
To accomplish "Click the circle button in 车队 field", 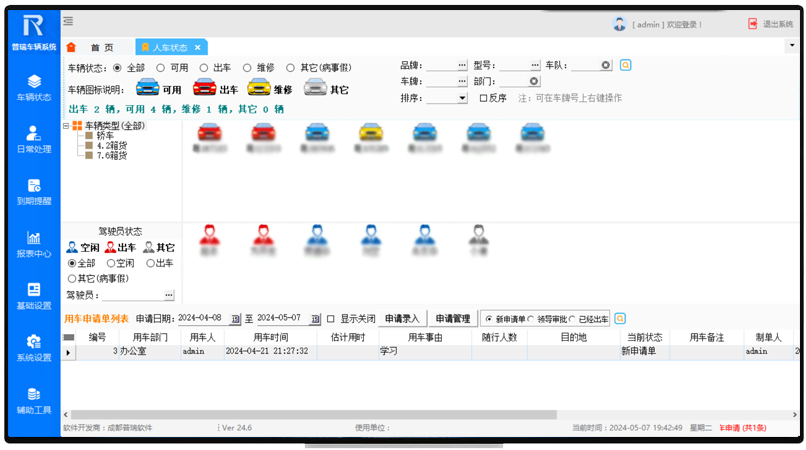I will point(606,65).
